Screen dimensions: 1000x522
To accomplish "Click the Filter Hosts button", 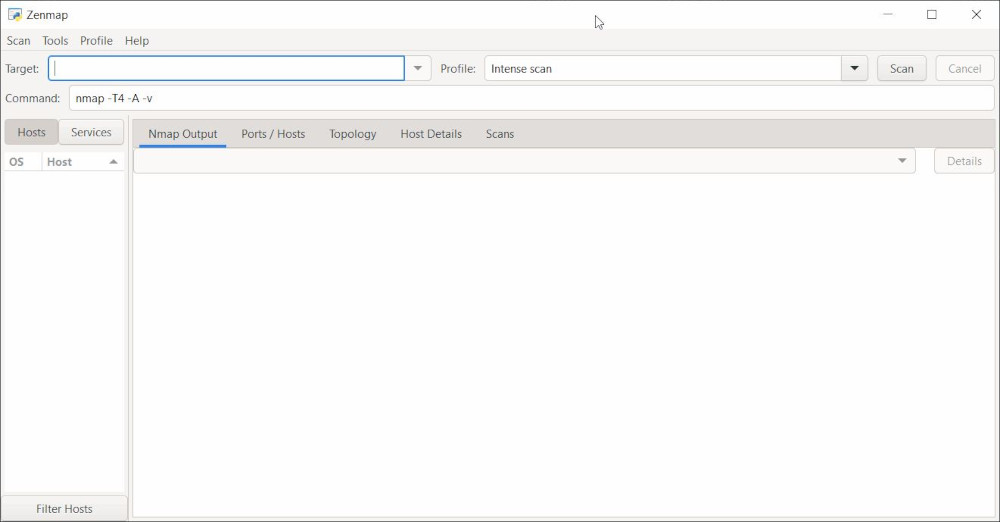I will (64, 509).
